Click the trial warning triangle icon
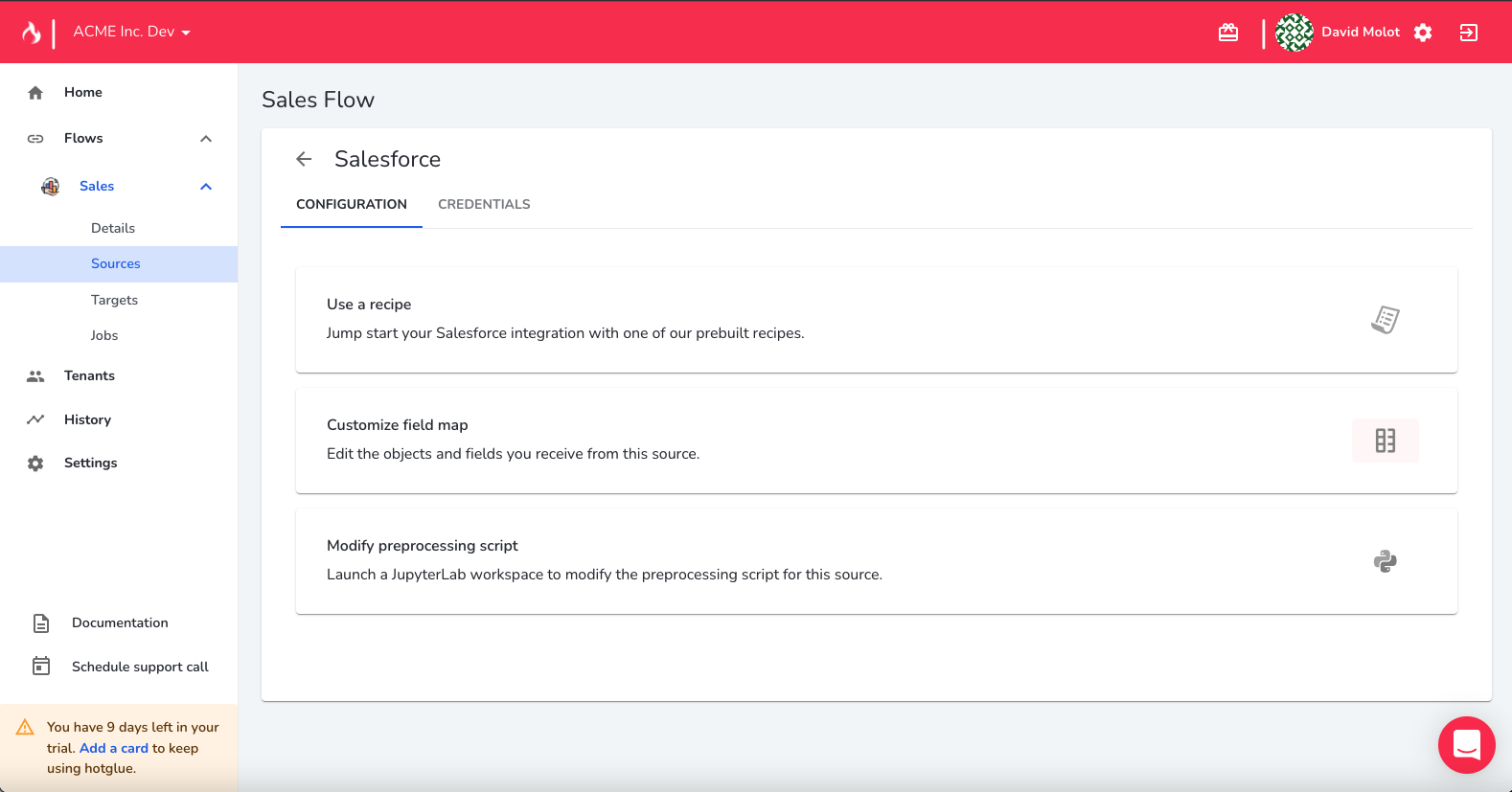The width and height of the screenshot is (1512, 792). [25, 727]
